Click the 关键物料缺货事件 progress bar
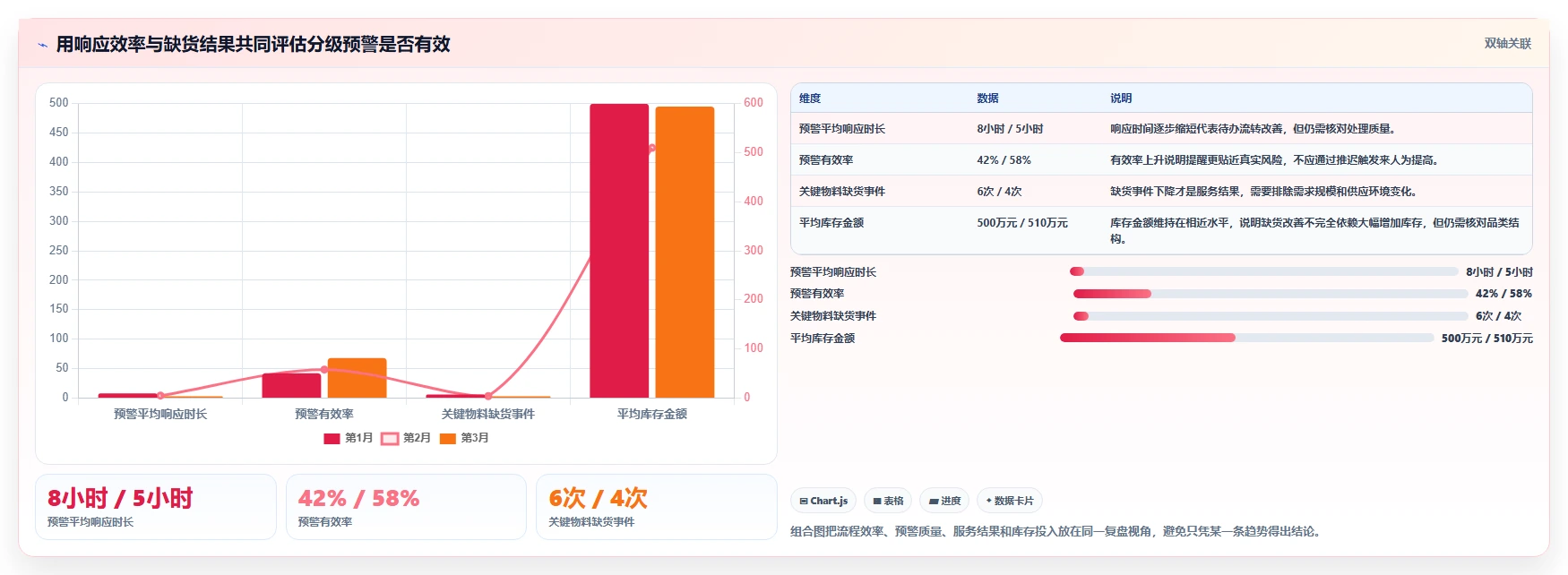 tap(1271, 316)
